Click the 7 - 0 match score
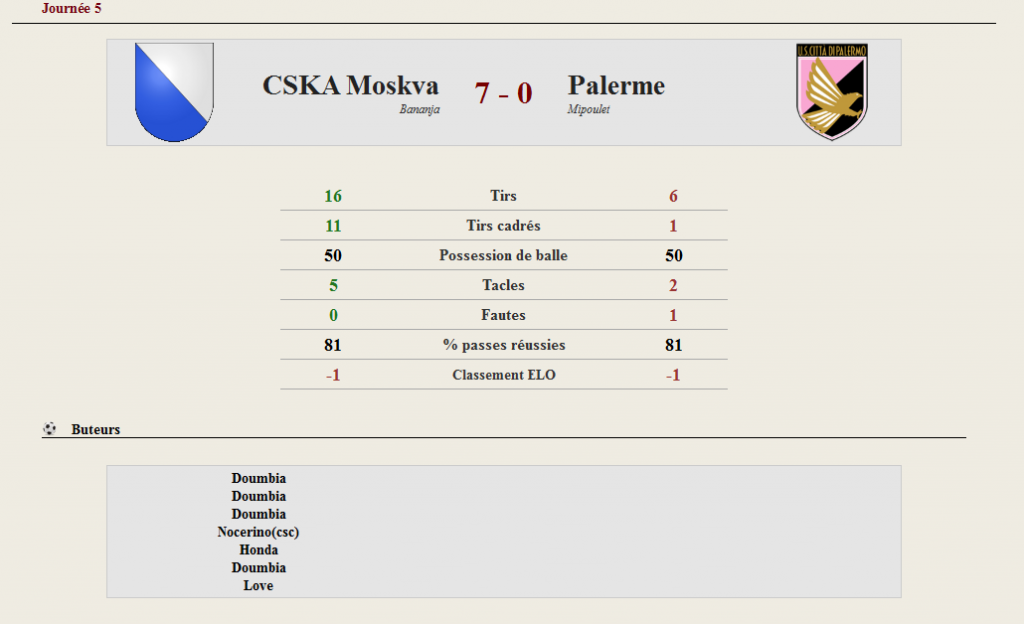 (504, 93)
